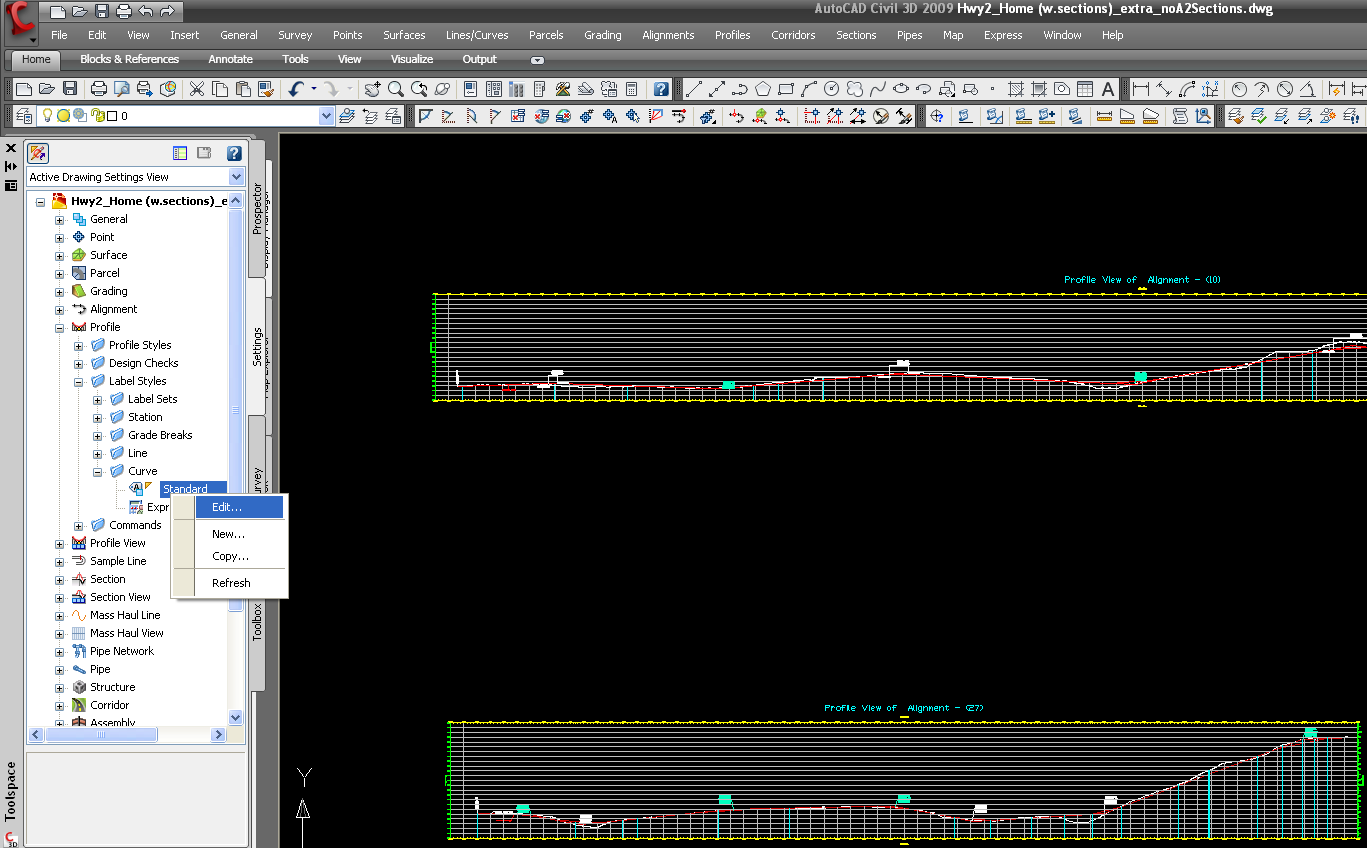
Task: Toggle layer 0 lock padlock icon
Action: [98, 116]
